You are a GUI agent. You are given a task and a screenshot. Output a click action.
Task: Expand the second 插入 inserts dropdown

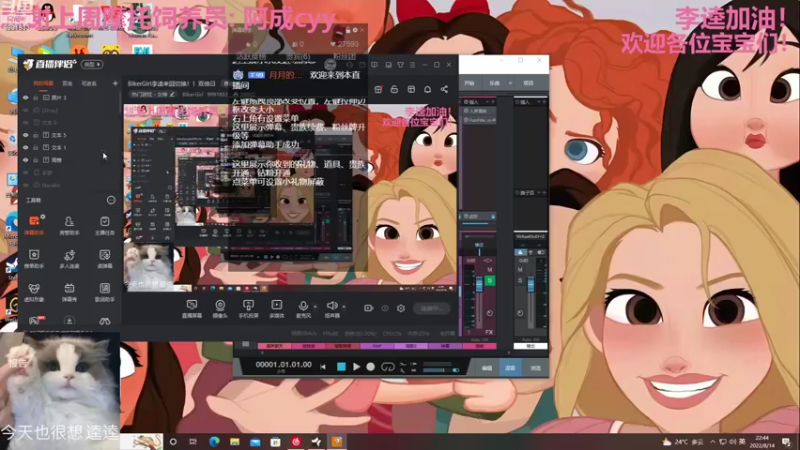click(x=539, y=102)
